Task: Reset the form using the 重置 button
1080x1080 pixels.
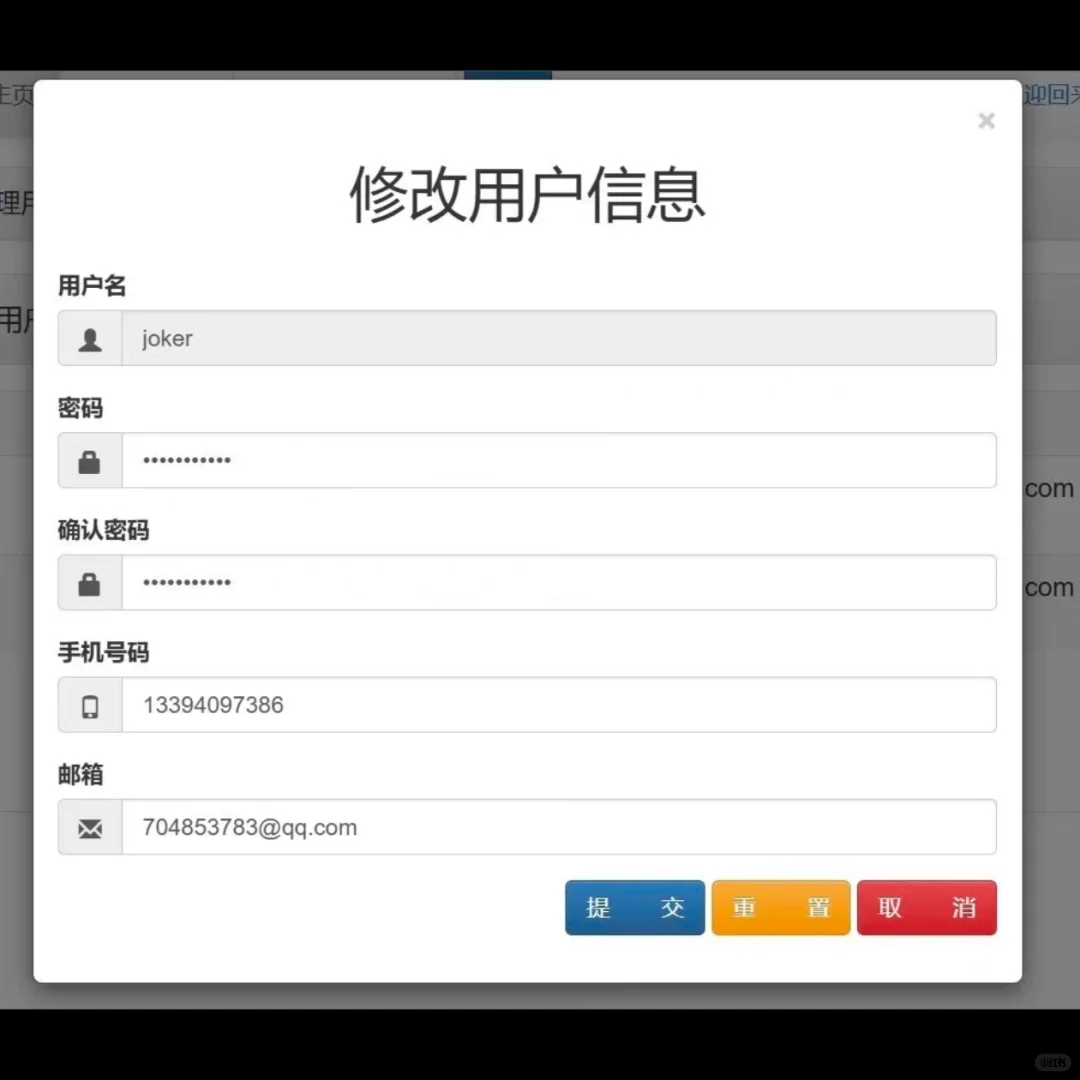Action: [x=780, y=907]
